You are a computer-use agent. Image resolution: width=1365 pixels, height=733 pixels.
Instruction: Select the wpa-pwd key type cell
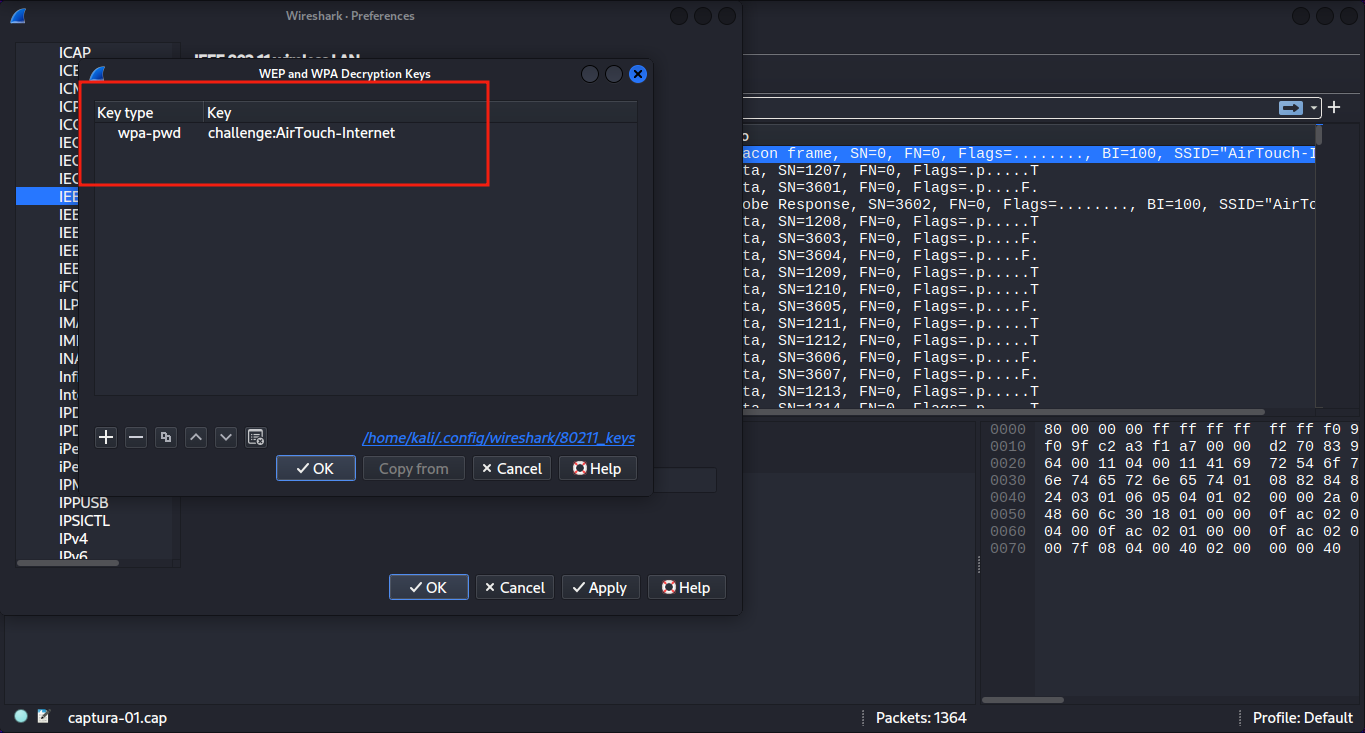click(149, 133)
